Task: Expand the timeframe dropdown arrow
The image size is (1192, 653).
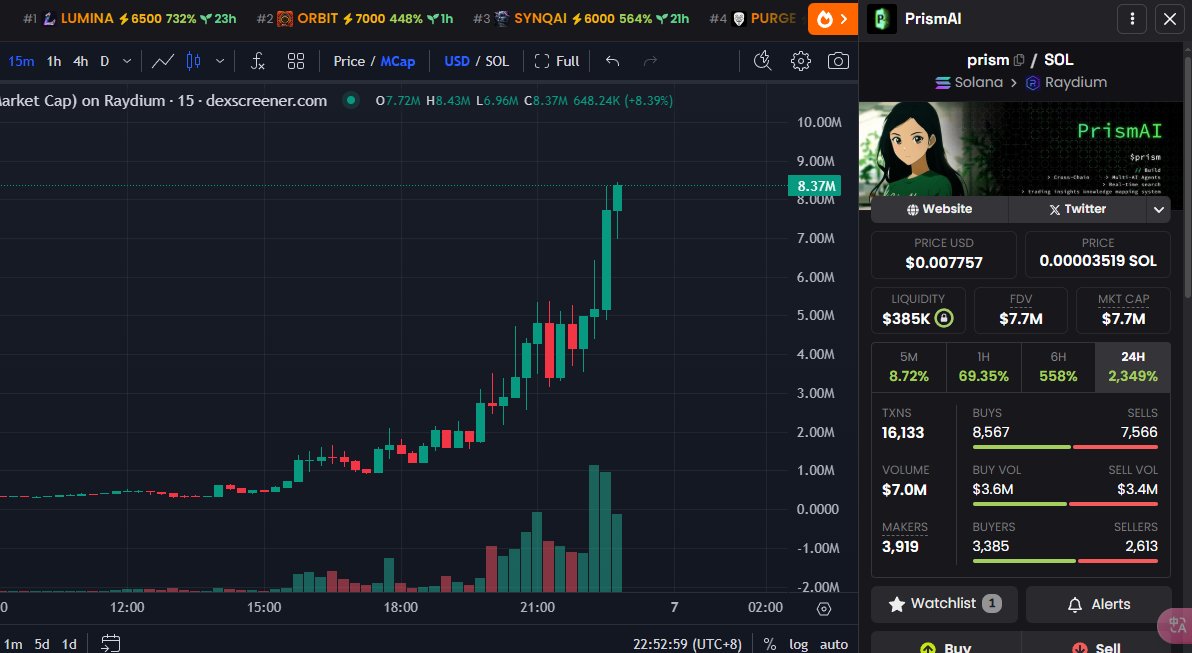Action: point(127,61)
